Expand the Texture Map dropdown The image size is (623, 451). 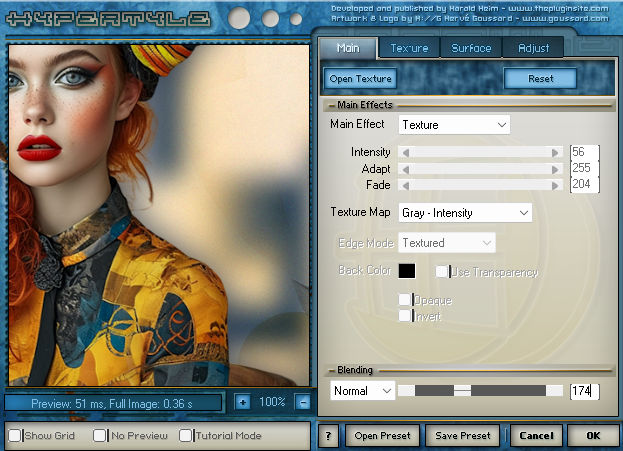point(465,213)
